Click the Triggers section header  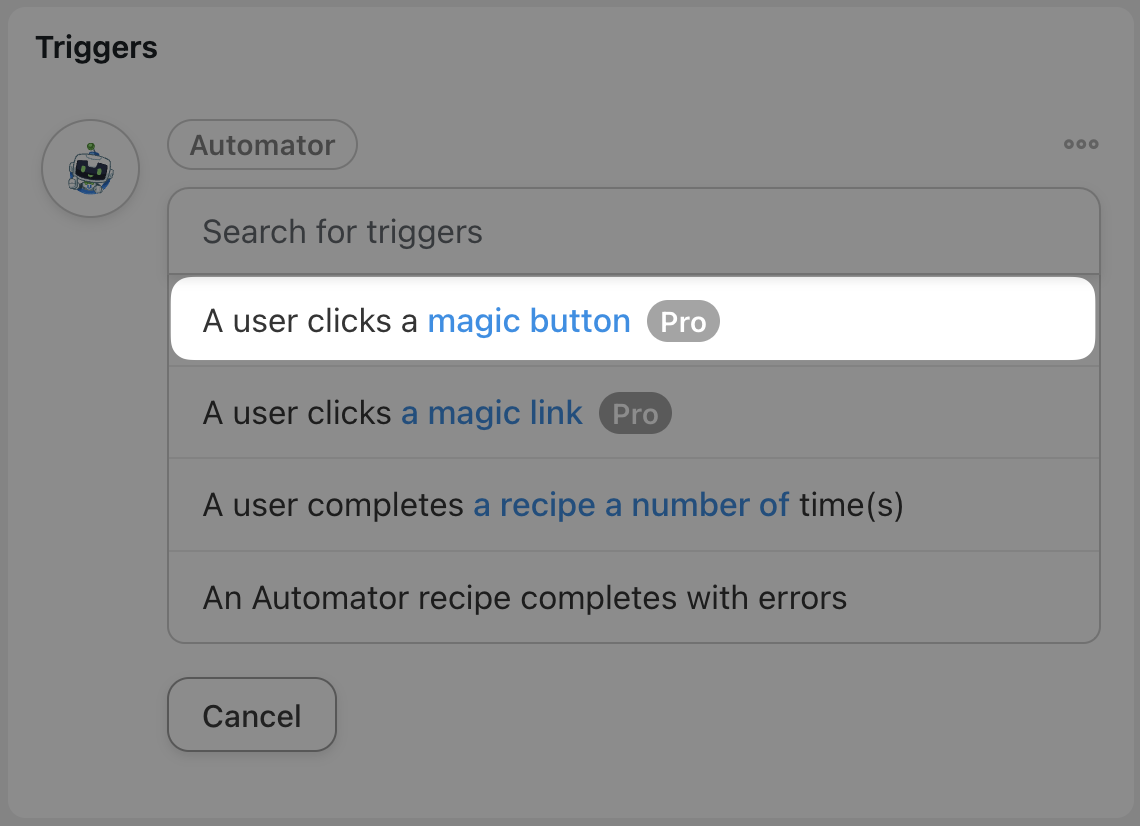click(x=96, y=47)
